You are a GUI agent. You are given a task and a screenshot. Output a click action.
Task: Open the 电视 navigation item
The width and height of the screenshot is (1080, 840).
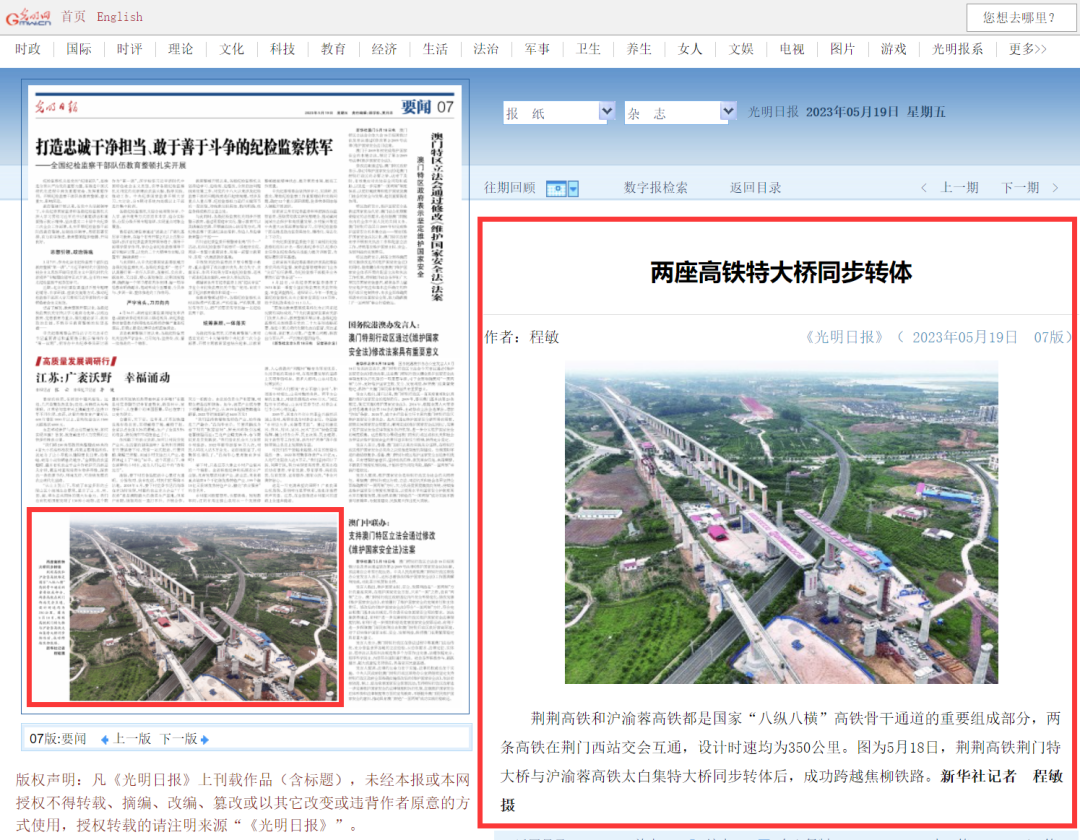click(x=792, y=49)
